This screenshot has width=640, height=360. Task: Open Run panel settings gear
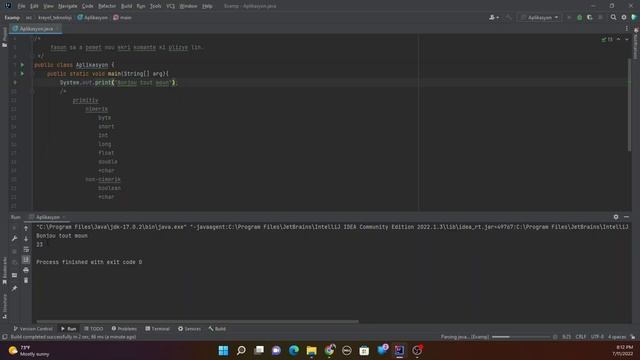(616, 217)
